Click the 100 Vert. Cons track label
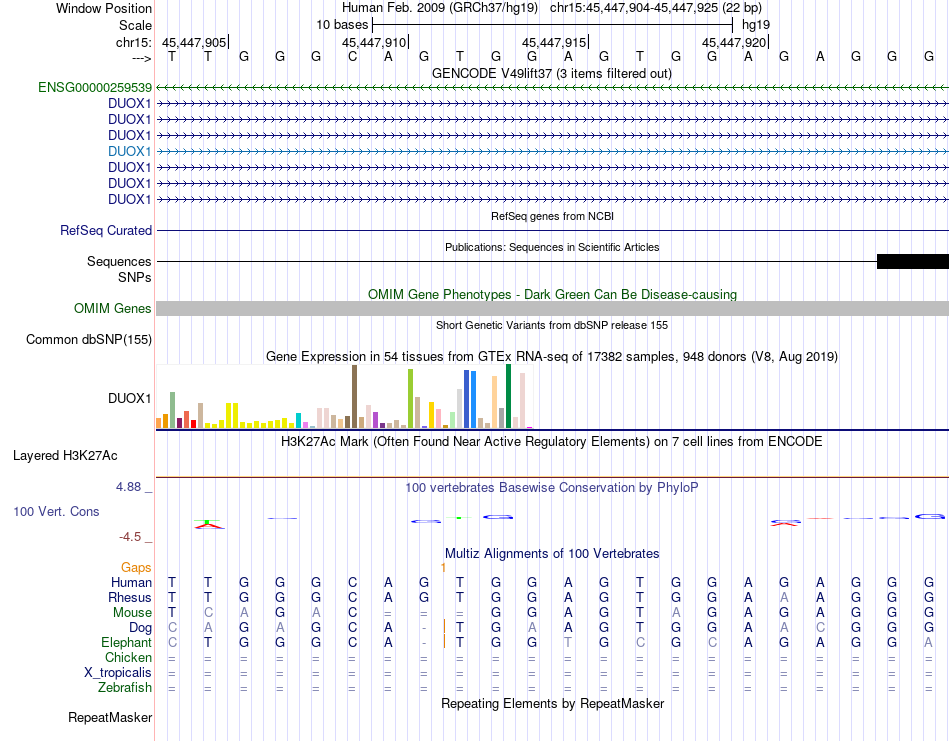This screenshot has height=741, width=950. tap(56, 511)
